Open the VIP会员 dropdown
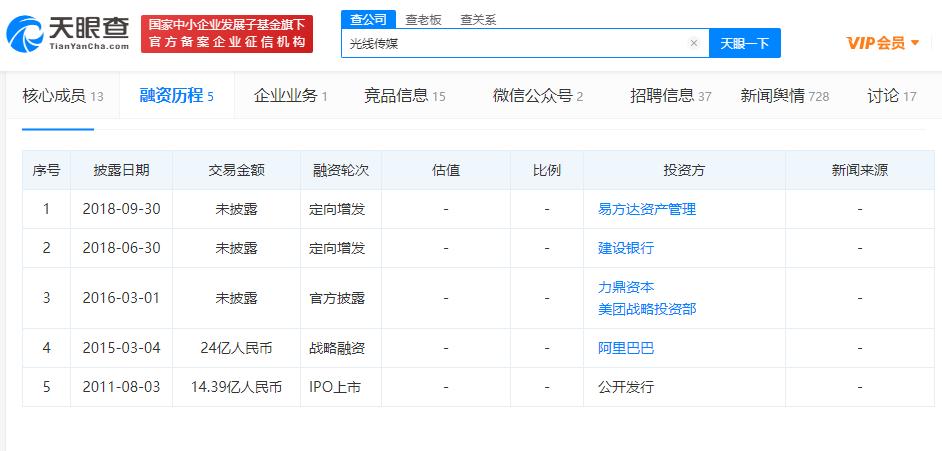The width and height of the screenshot is (942, 451). (x=883, y=43)
